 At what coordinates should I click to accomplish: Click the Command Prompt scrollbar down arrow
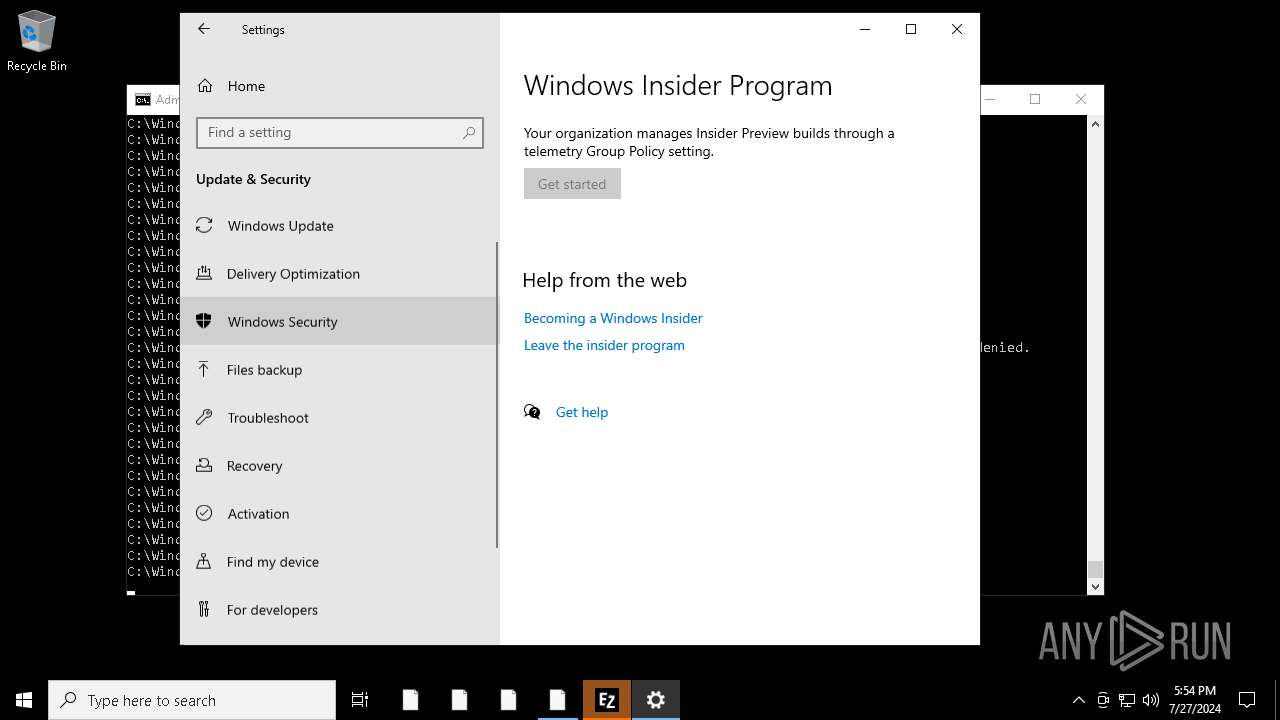[x=1095, y=586]
